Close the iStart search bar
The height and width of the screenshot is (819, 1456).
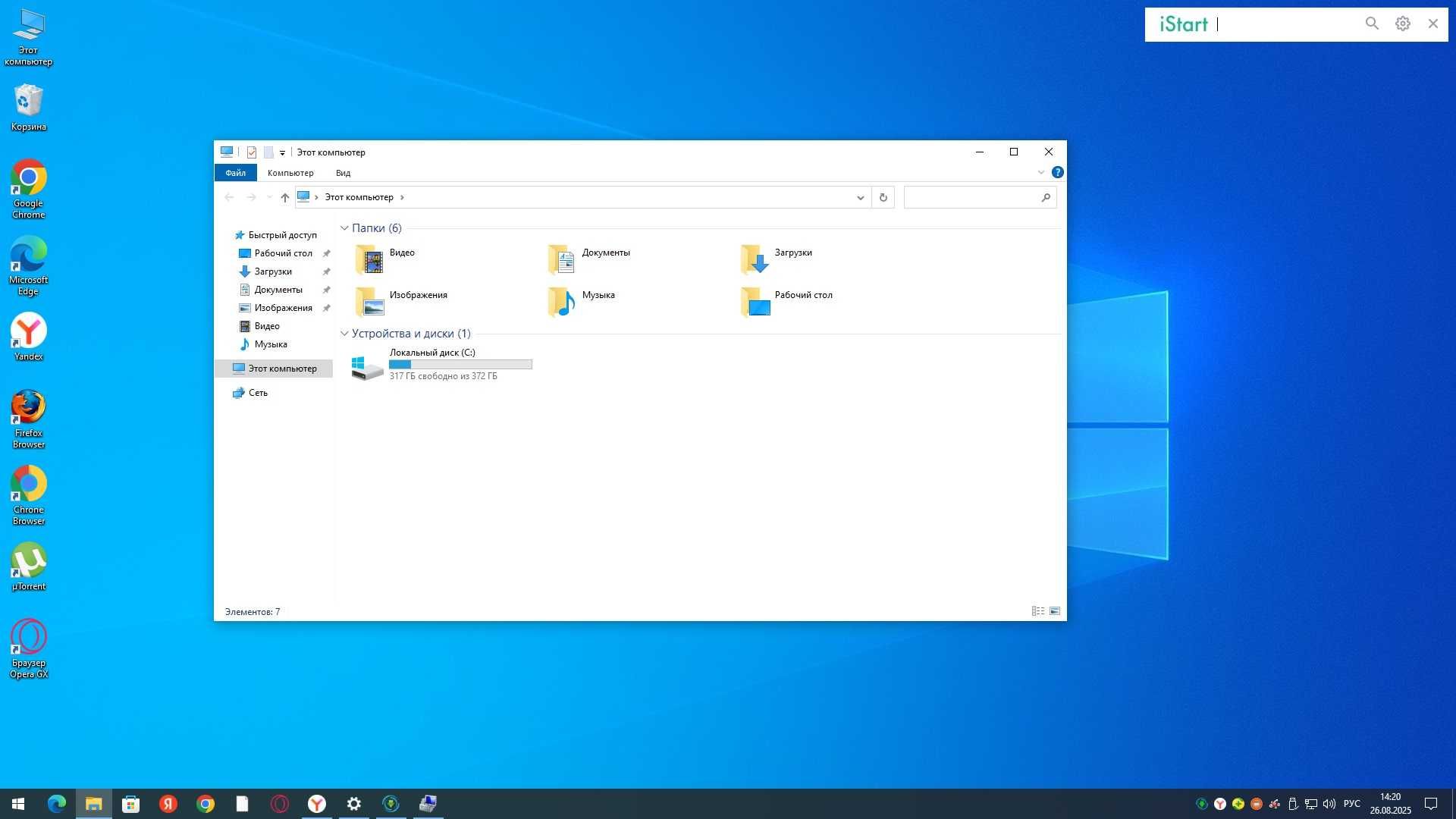[x=1432, y=24]
